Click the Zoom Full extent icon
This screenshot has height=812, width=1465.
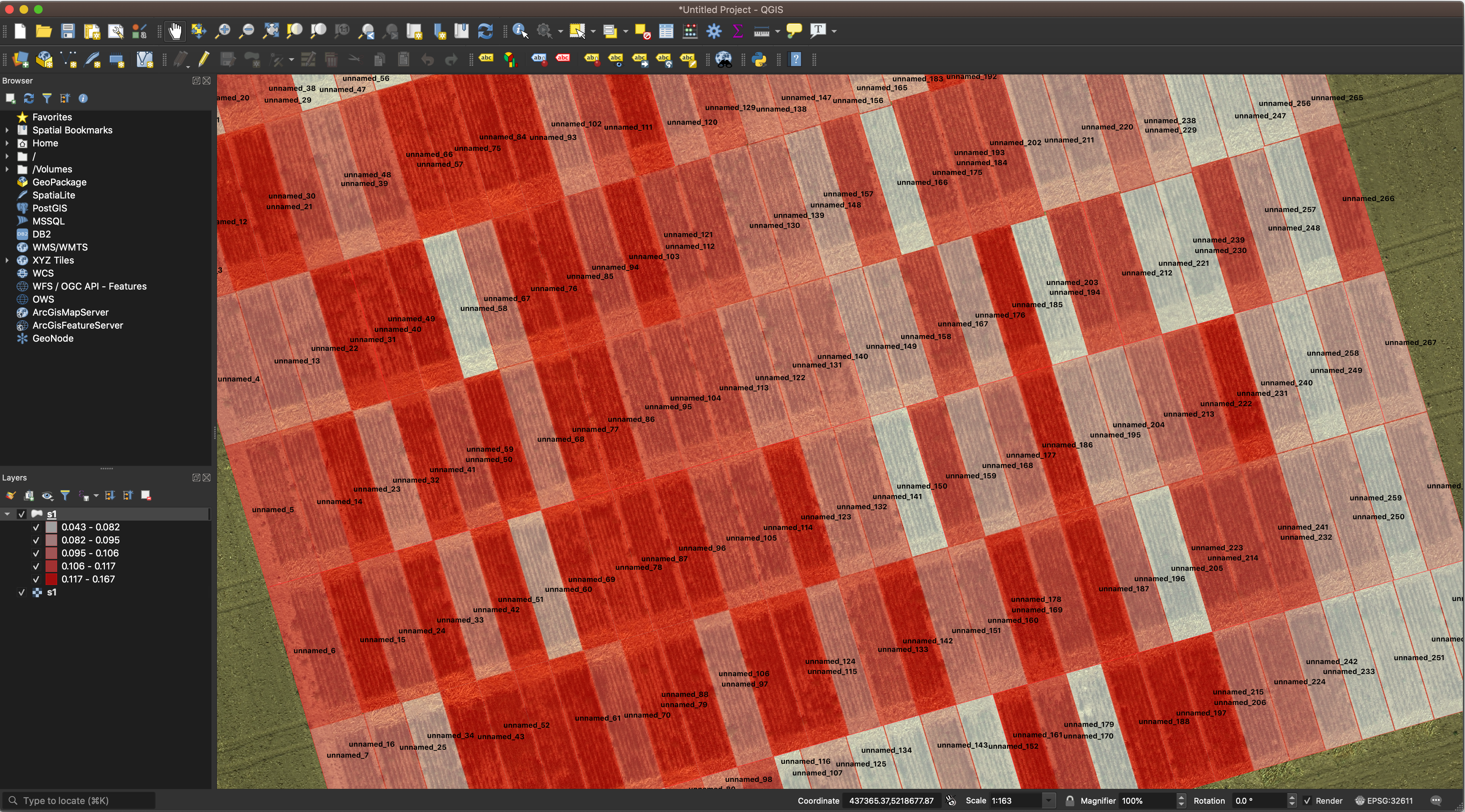point(271,31)
